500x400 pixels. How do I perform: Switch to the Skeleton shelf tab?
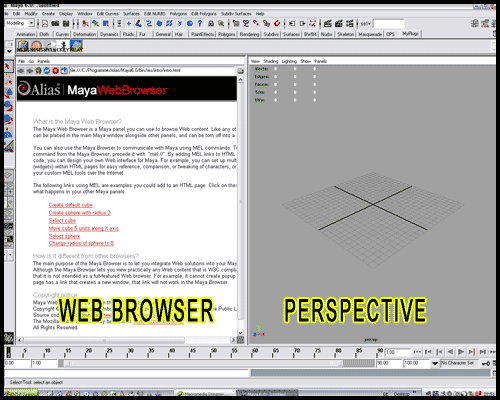click(x=346, y=34)
